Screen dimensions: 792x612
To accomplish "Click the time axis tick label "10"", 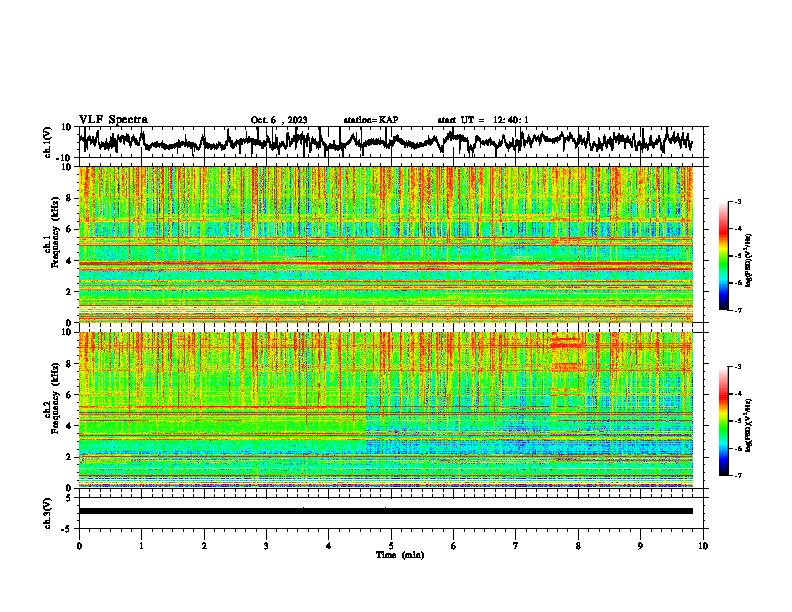I will 703,546.
